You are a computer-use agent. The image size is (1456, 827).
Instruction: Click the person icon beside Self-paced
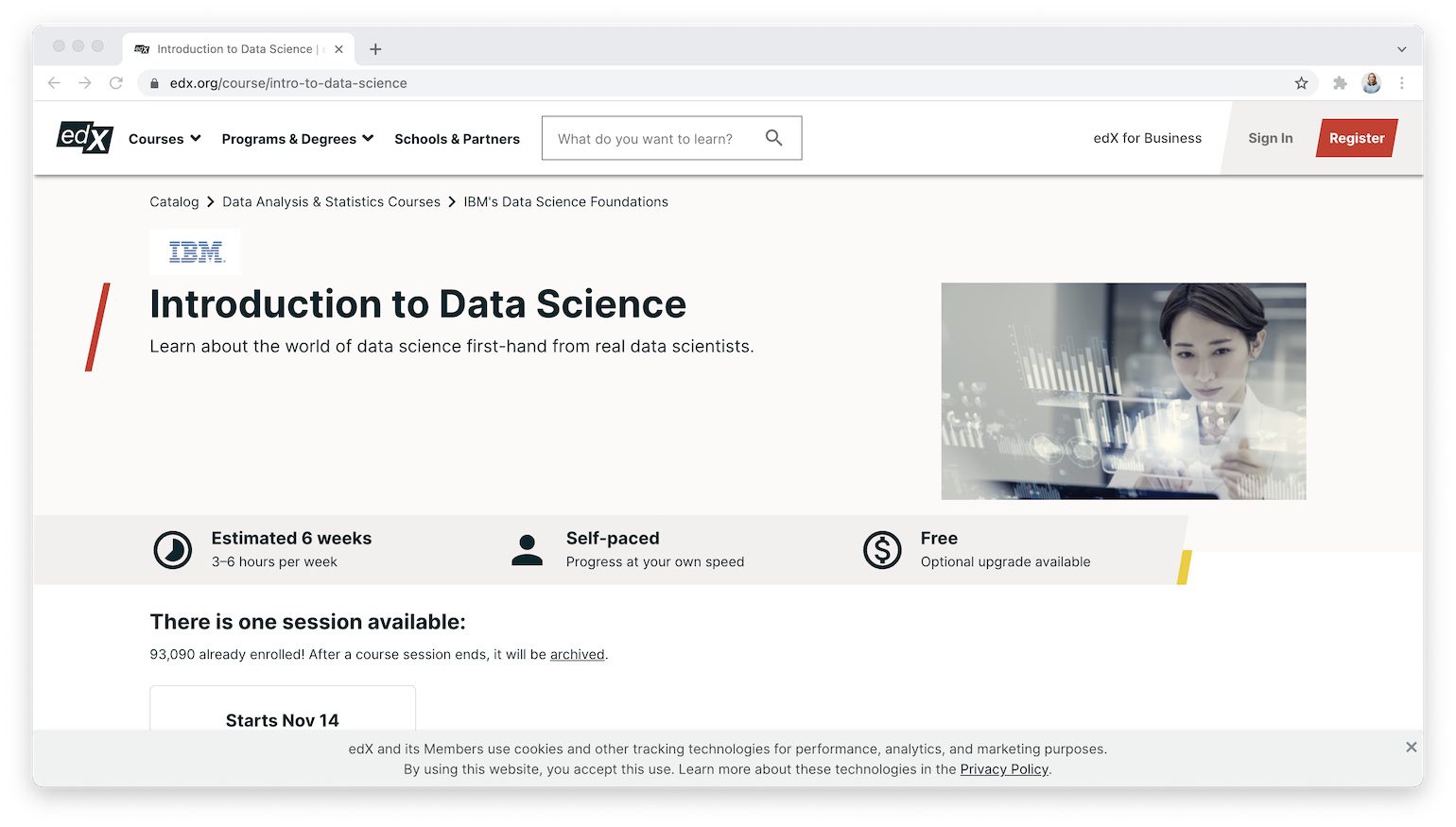tap(527, 549)
